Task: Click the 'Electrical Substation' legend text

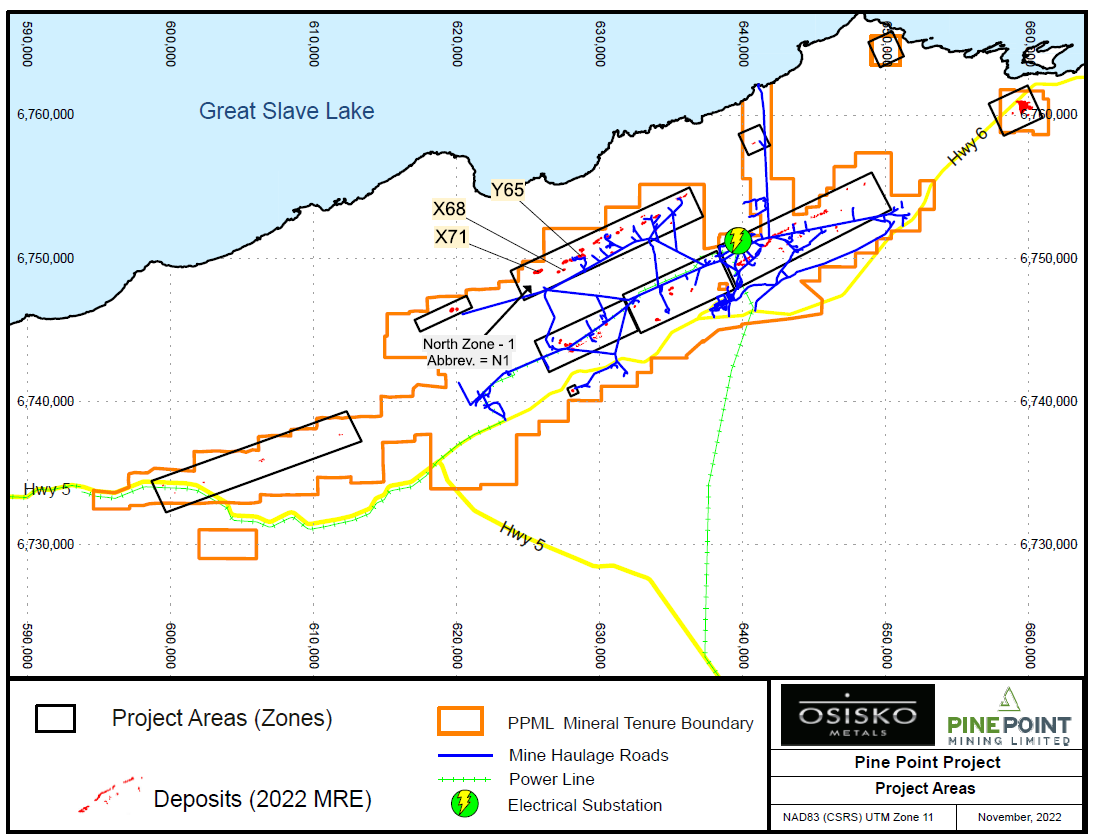Action: [x=585, y=805]
